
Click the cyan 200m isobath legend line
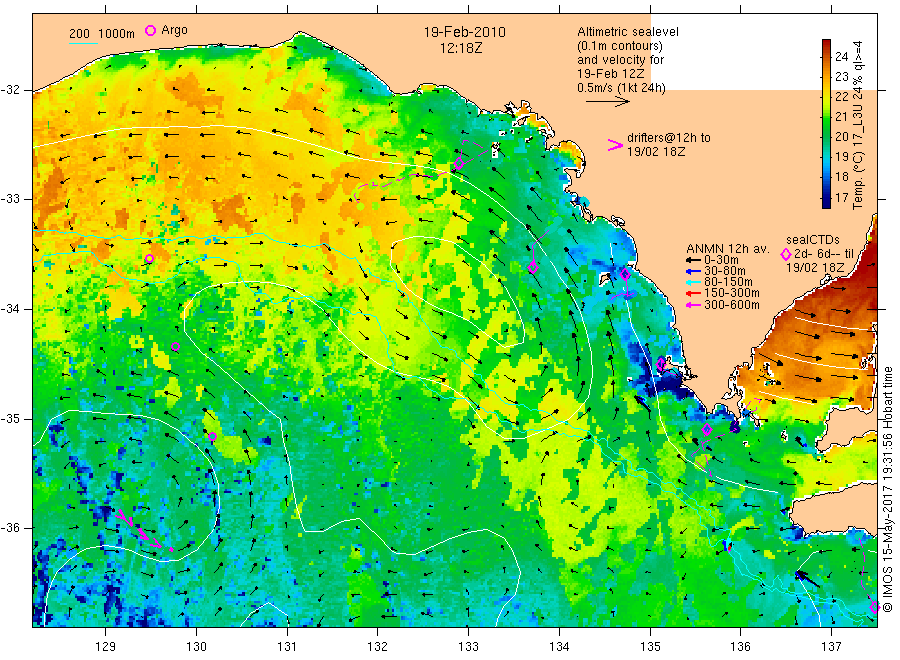83,43
